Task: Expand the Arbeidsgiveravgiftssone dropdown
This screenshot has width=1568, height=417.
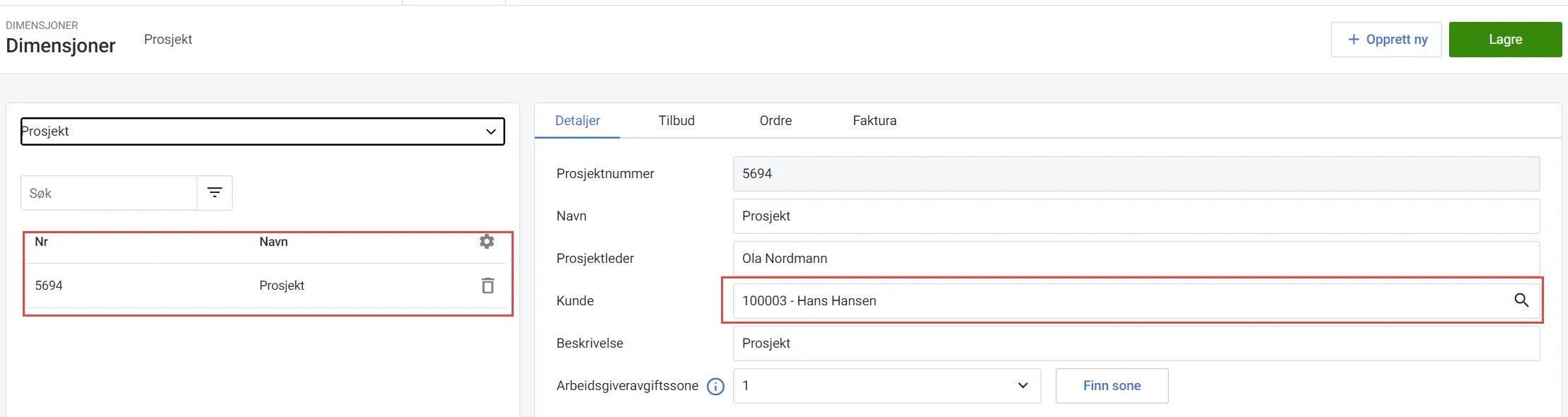Action: coord(887,386)
